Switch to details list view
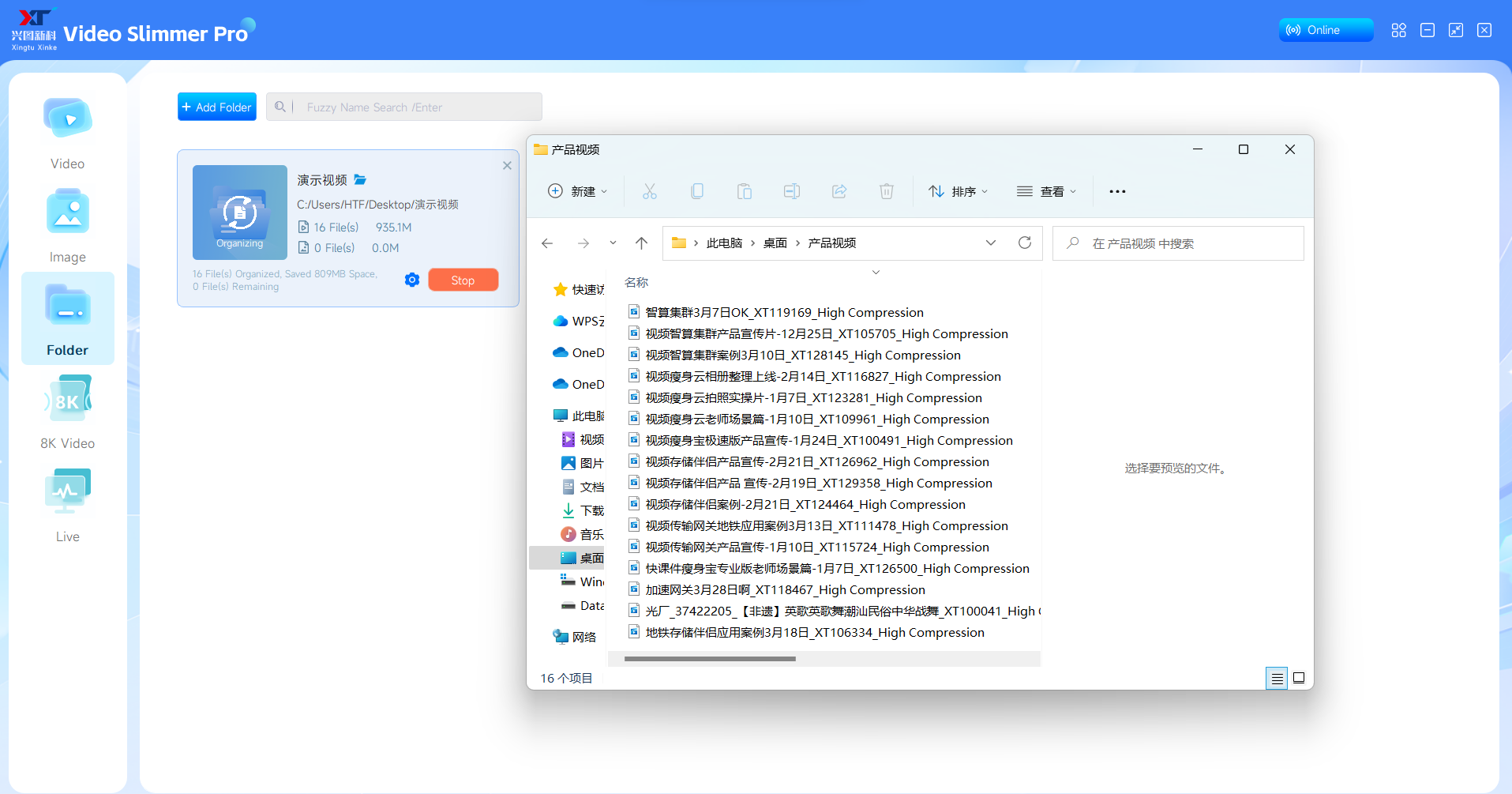Viewport: 1512px width, 794px height. pyautogui.click(x=1276, y=678)
